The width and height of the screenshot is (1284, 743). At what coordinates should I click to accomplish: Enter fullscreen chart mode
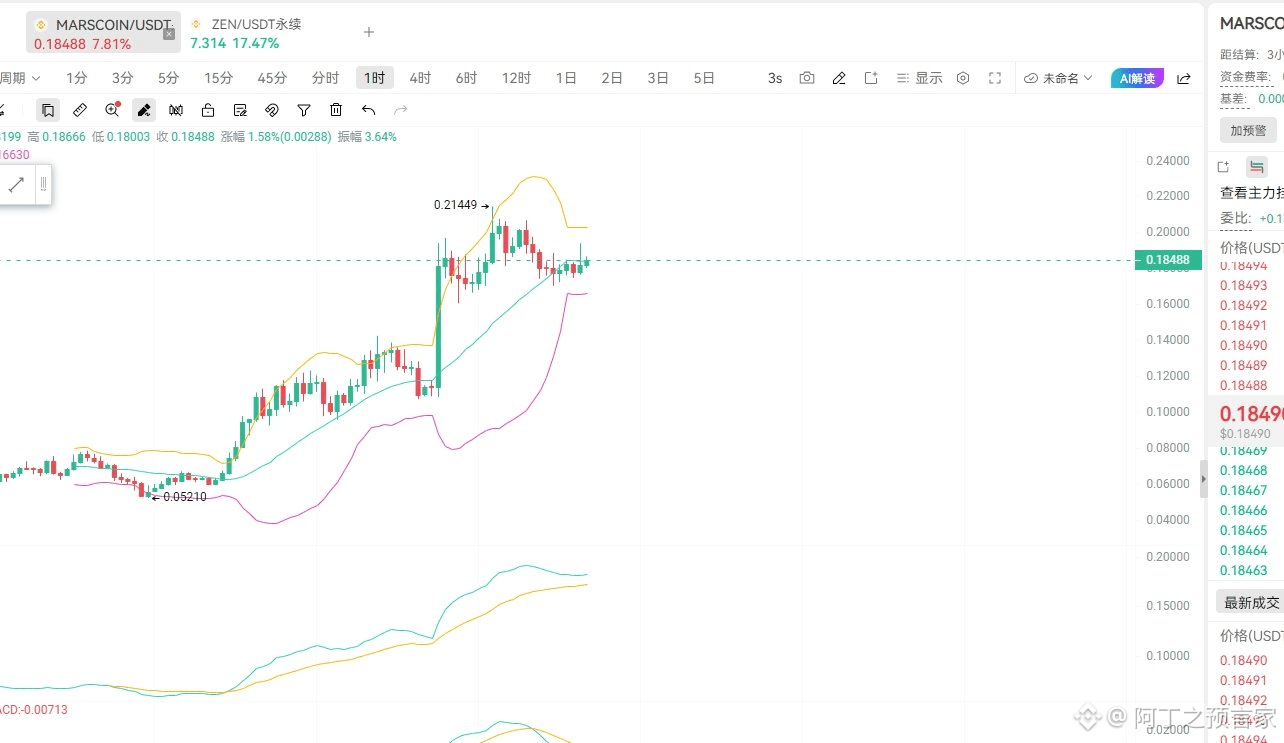pyautogui.click(x=995, y=78)
